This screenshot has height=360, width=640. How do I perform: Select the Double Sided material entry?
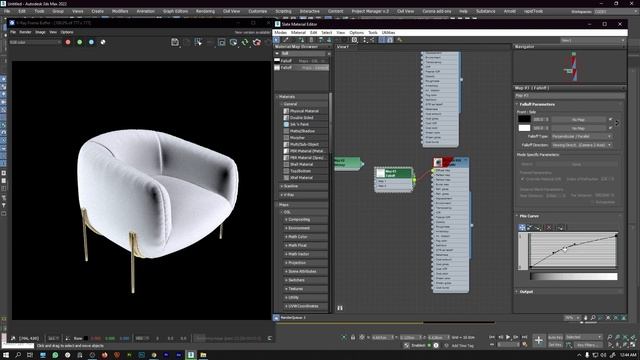click(305, 118)
